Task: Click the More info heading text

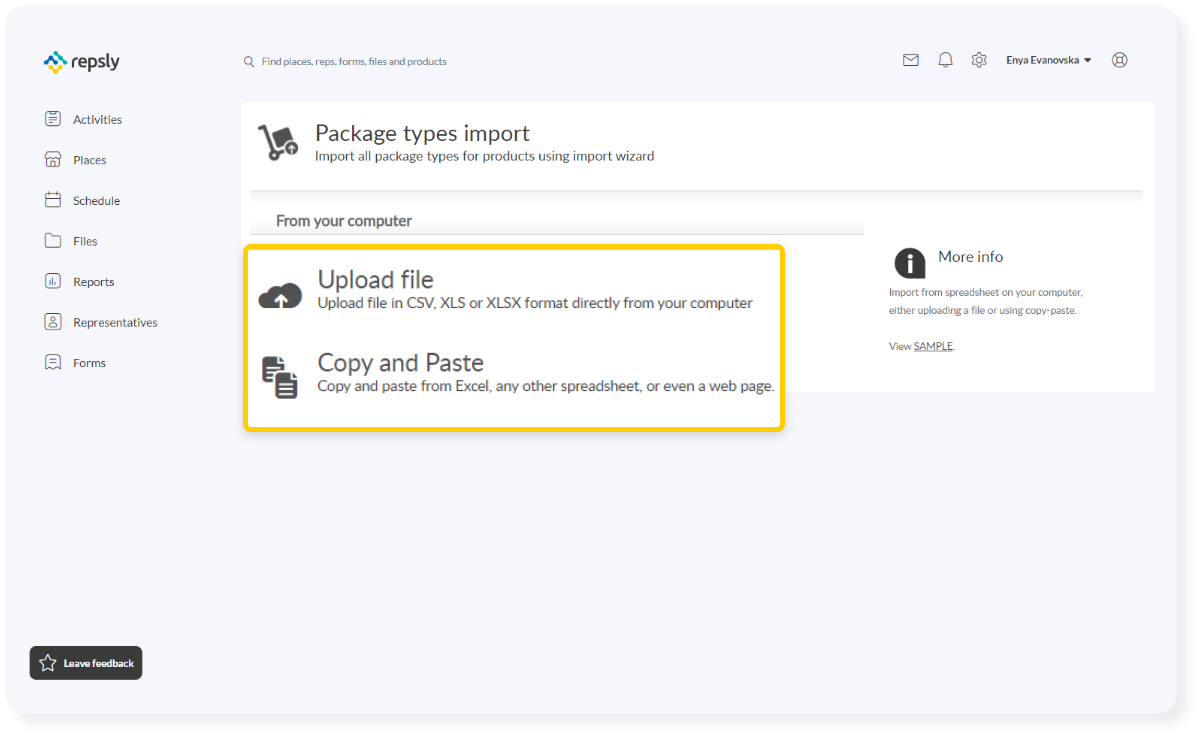Action: (x=970, y=257)
